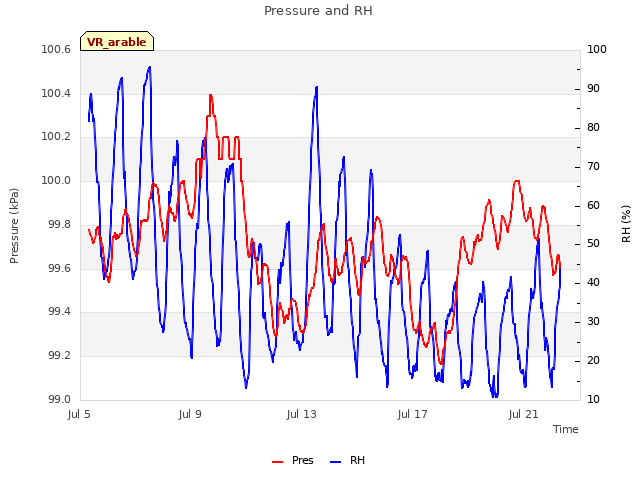640x480 pixels.
Task: Click the Jul 17 x-axis tick label
Action: (413, 414)
